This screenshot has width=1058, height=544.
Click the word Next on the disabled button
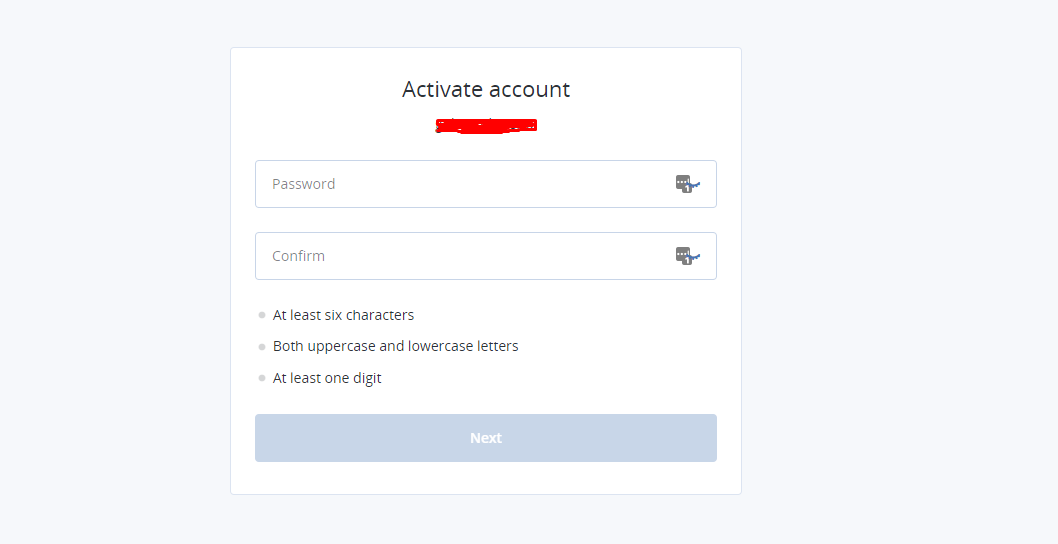486,438
